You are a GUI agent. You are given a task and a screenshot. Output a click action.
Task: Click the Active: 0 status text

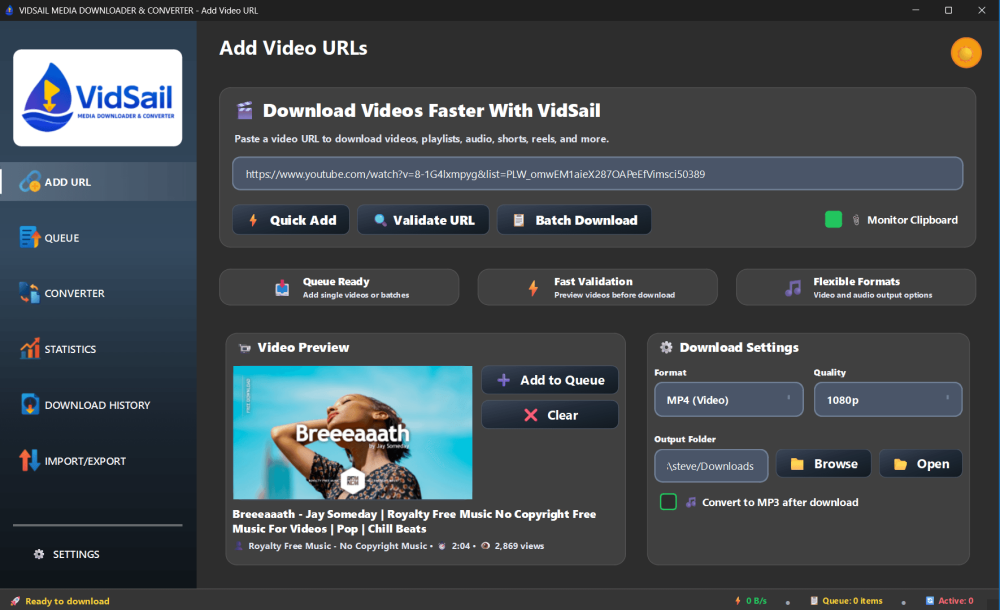(955, 600)
